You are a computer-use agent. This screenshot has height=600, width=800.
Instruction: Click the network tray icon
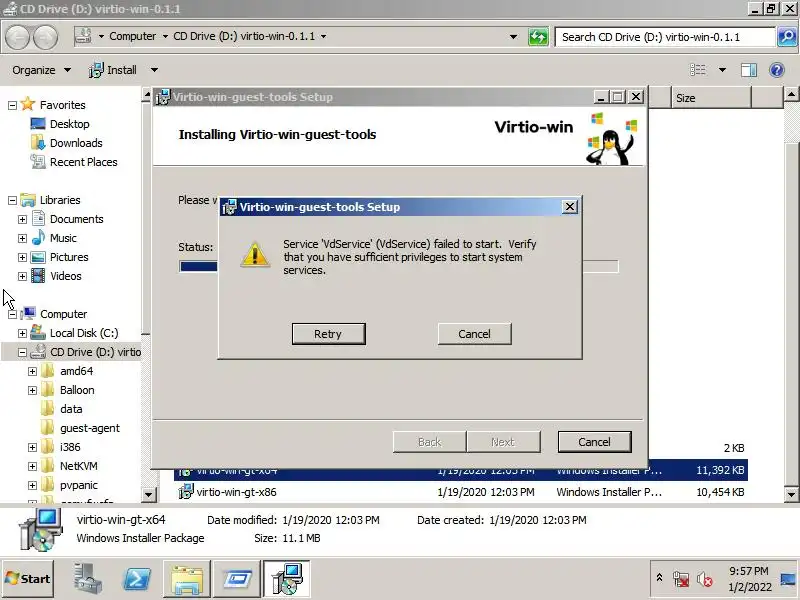coord(681,579)
